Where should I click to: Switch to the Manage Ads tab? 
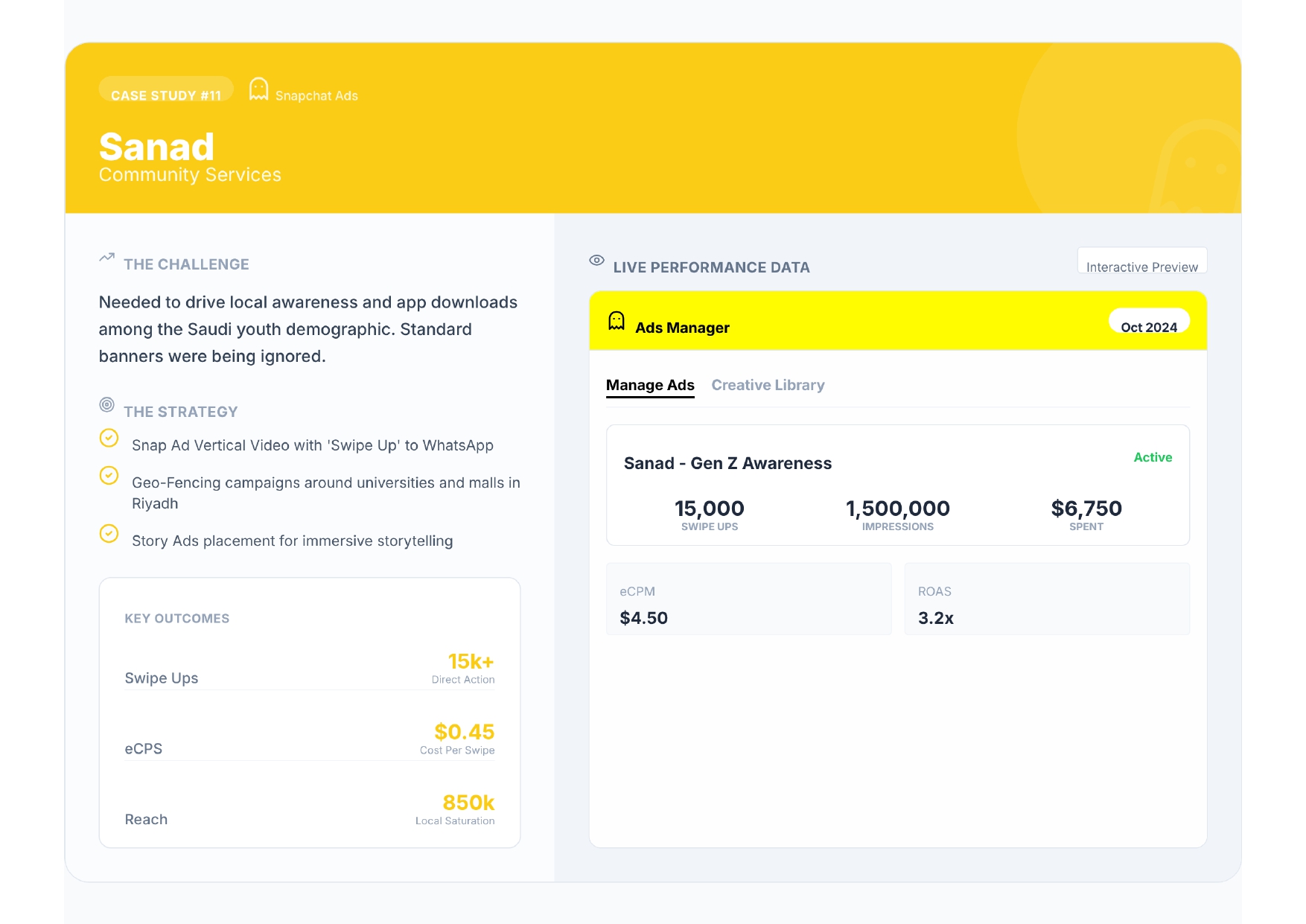click(650, 385)
